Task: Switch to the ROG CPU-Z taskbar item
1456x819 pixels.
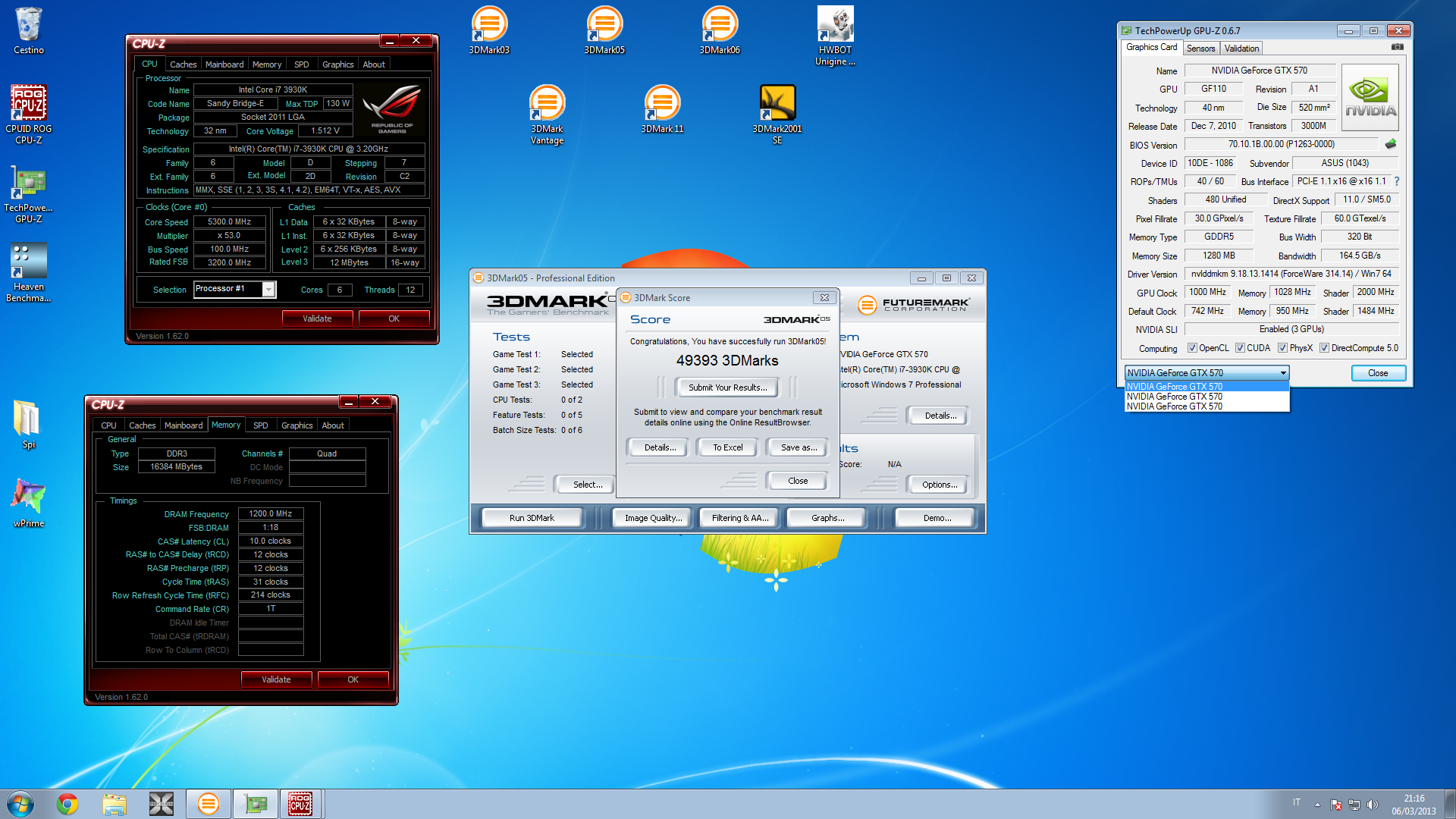Action: 300,804
